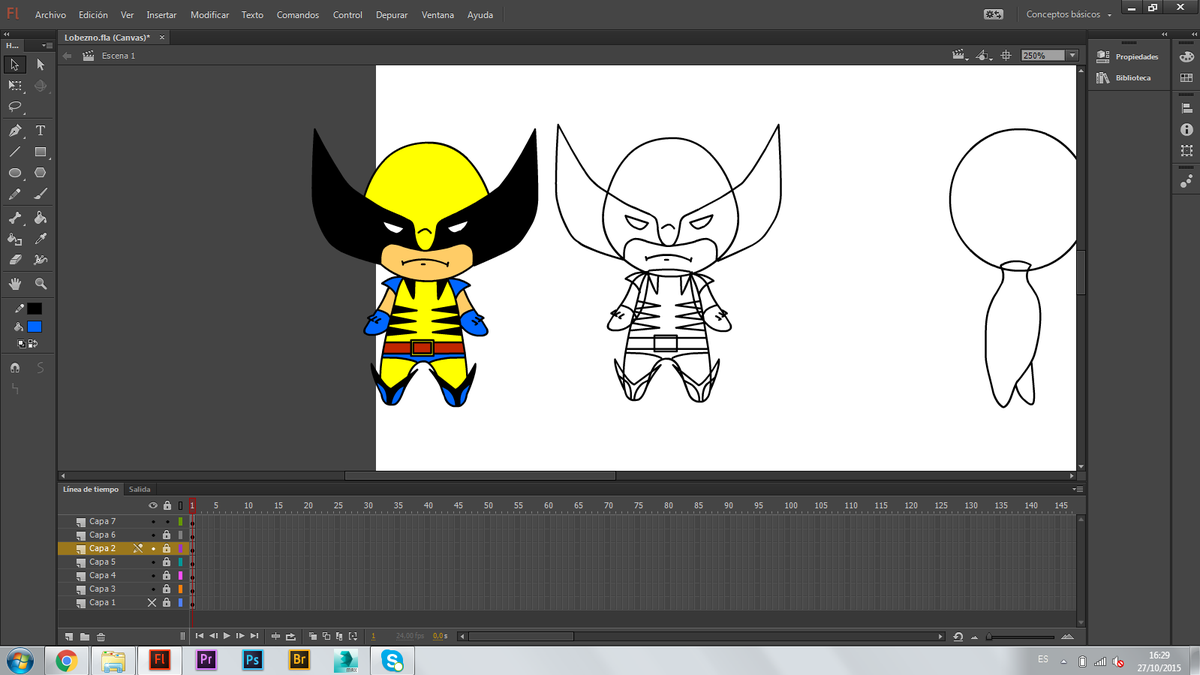Open the Edit Symbols dropdown

pos(984,56)
